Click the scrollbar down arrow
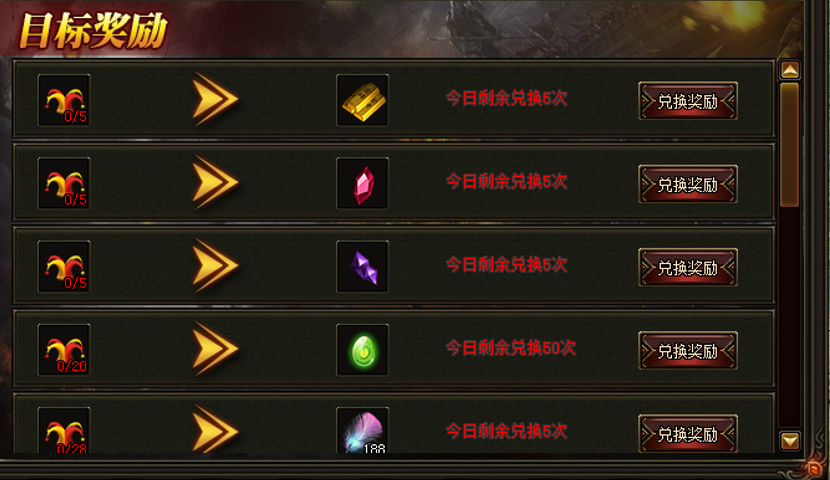Screen dimensions: 830x480 (790, 440)
